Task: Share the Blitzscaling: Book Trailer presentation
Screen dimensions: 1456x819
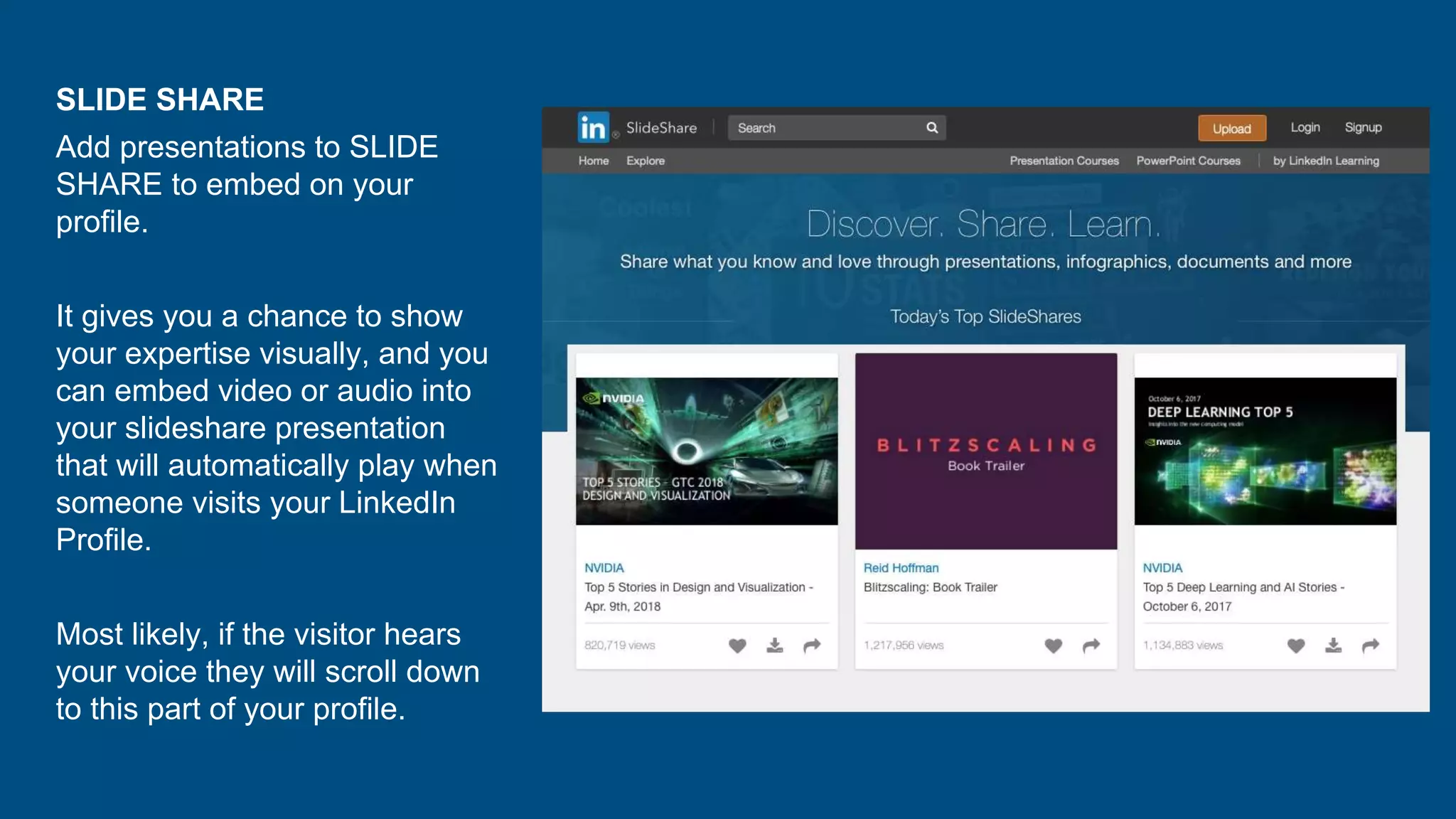Action: pyautogui.click(x=1091, y=646)
